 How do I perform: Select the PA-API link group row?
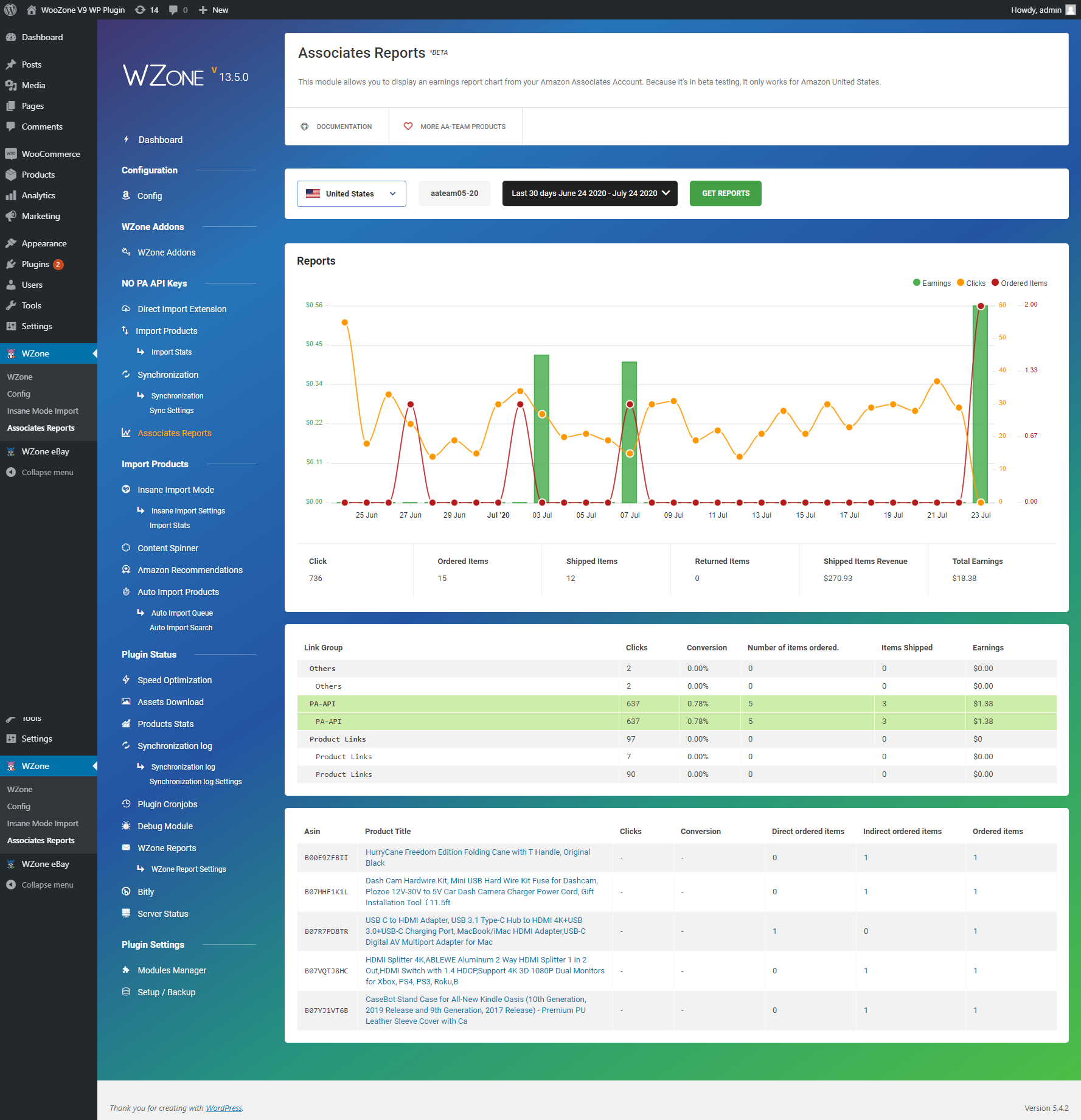pos(676,703)
